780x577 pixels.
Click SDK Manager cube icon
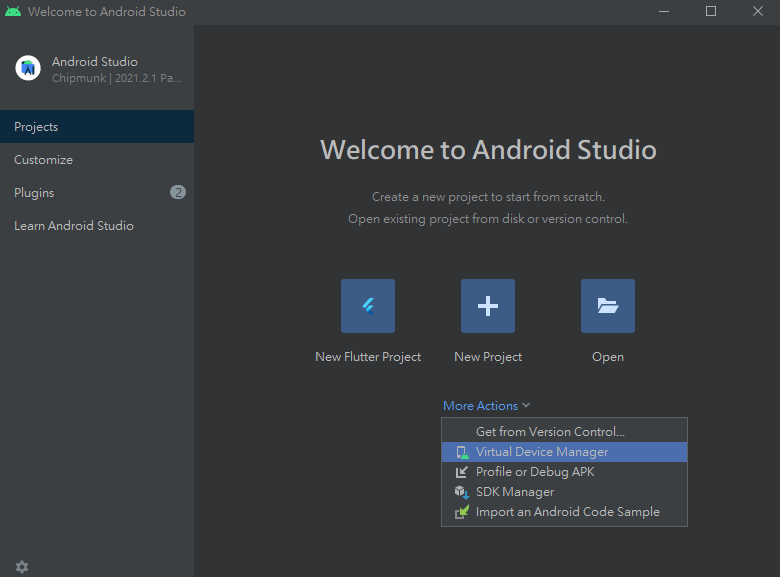coord(462,492)
